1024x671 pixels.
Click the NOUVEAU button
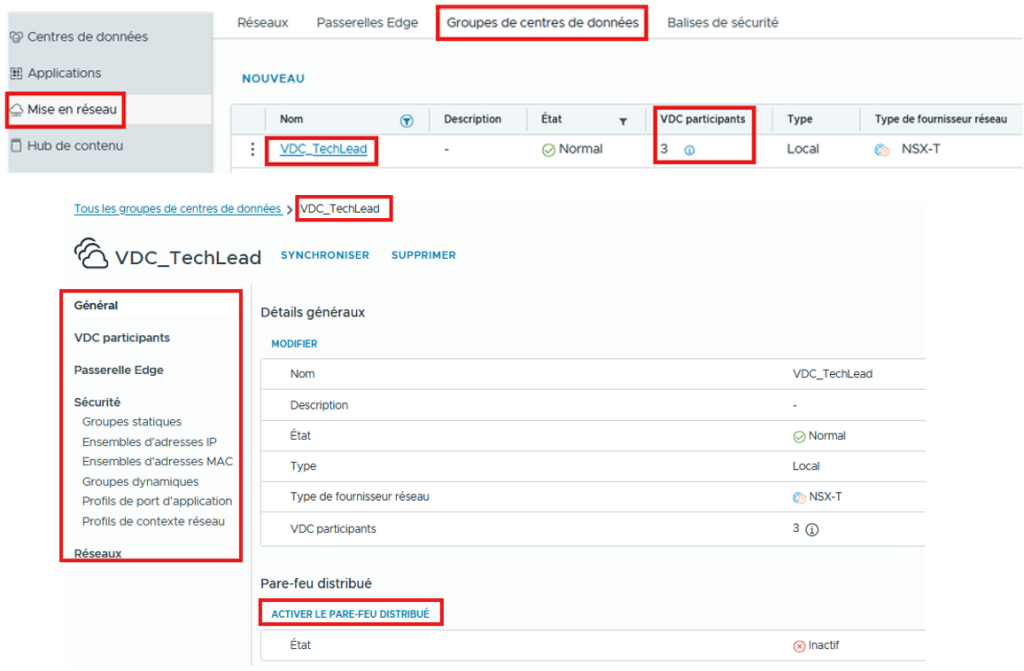click(273, 78)
